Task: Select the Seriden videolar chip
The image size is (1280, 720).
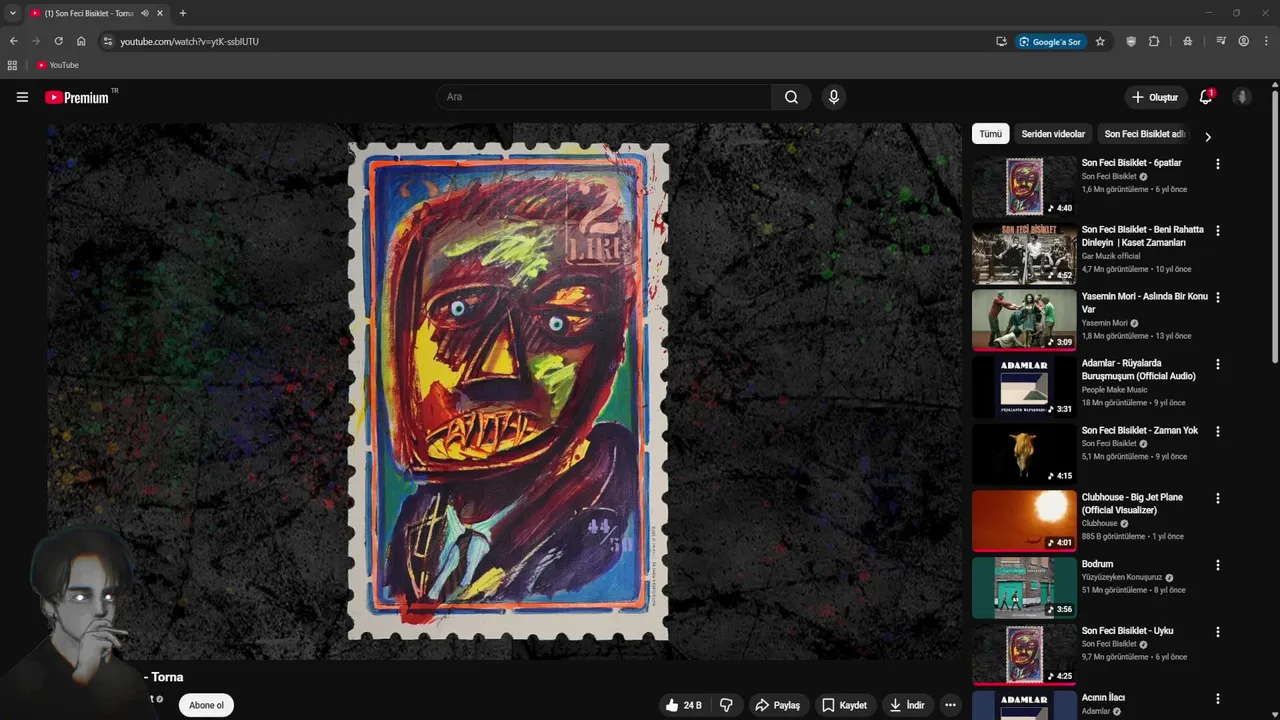Action: [x=1053, y=134]
